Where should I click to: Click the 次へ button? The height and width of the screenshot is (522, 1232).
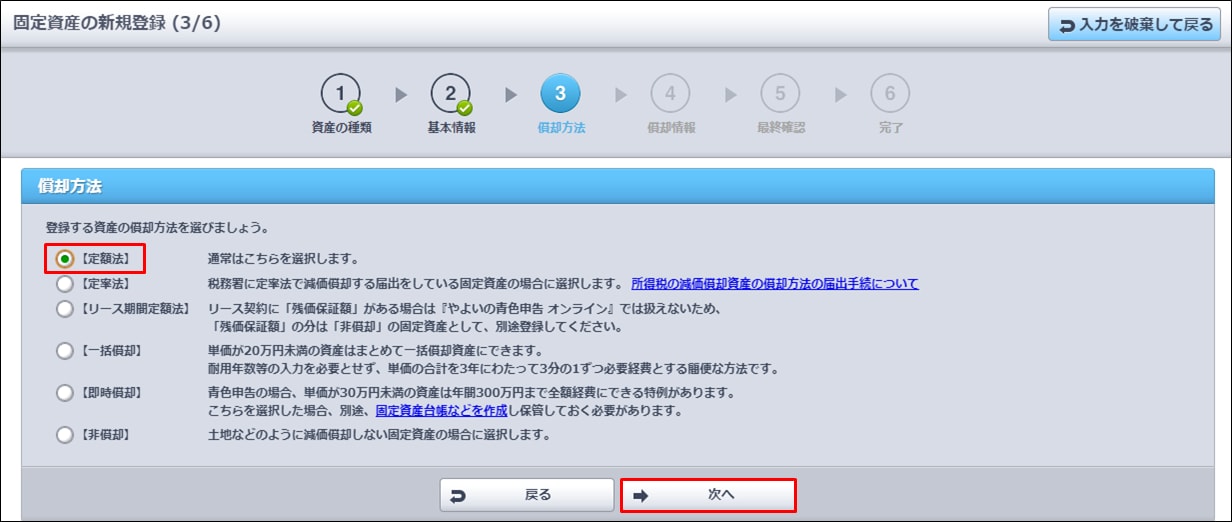point(709,495)
